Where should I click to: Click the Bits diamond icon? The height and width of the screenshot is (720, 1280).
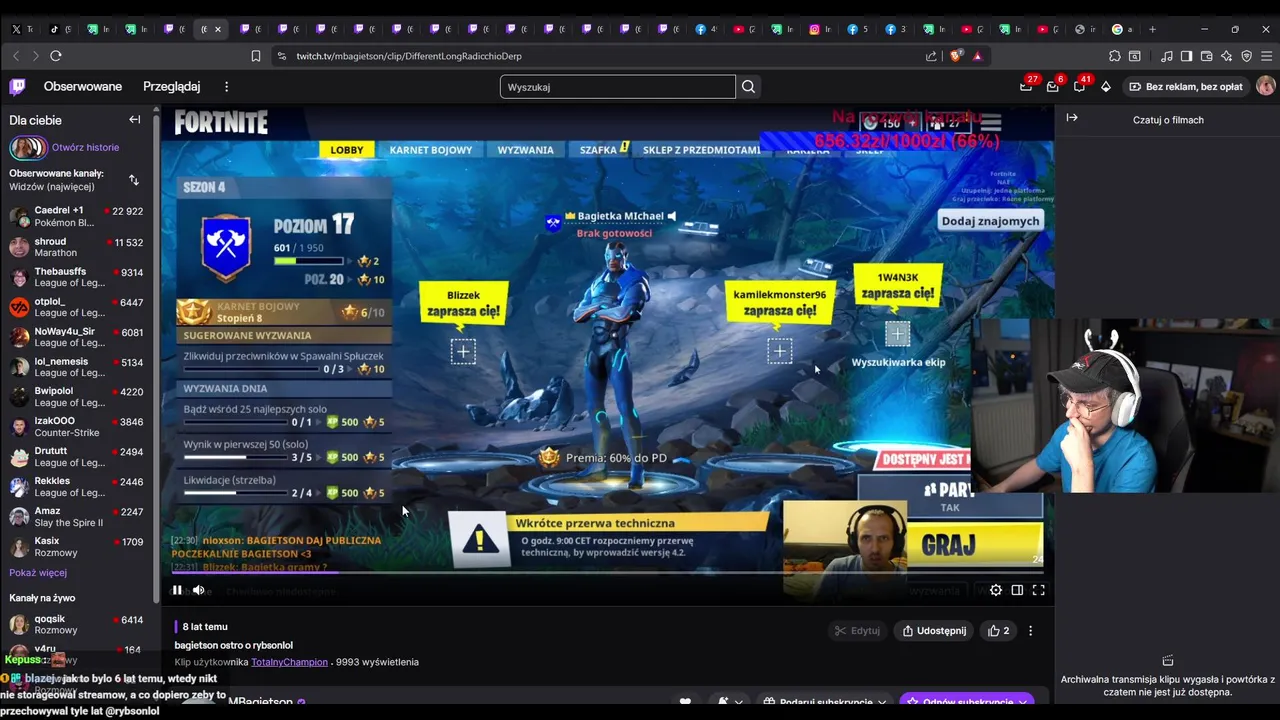[x=1105, y=87]
